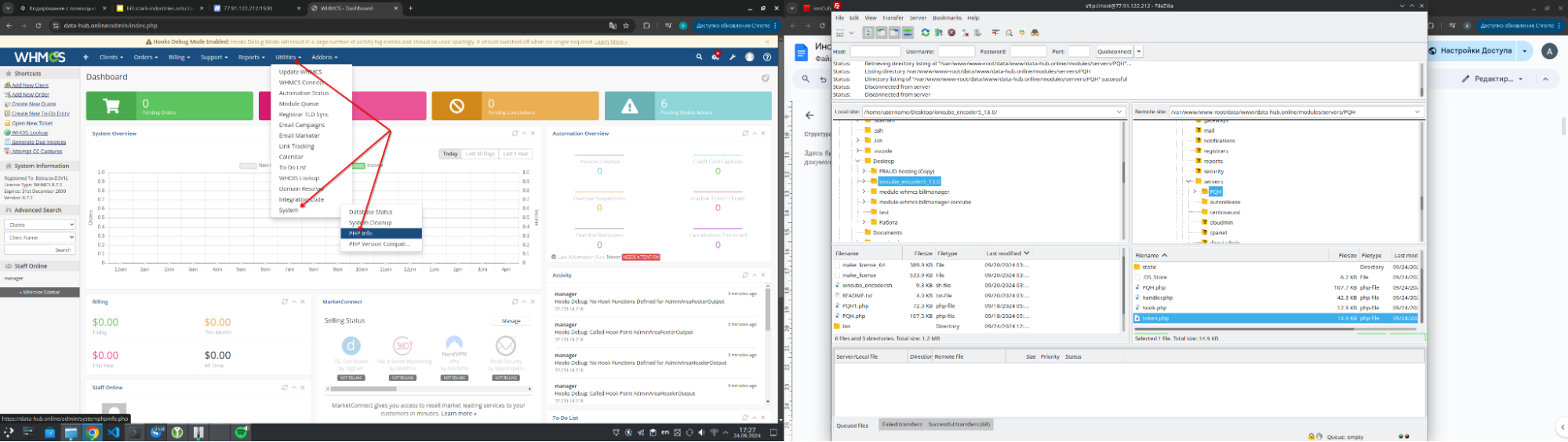This screenshot has width=1568, height=442.
Task: Click the plus quick-add icon in WHMCS
Action: pyautogui.click(x=85, y=57)
